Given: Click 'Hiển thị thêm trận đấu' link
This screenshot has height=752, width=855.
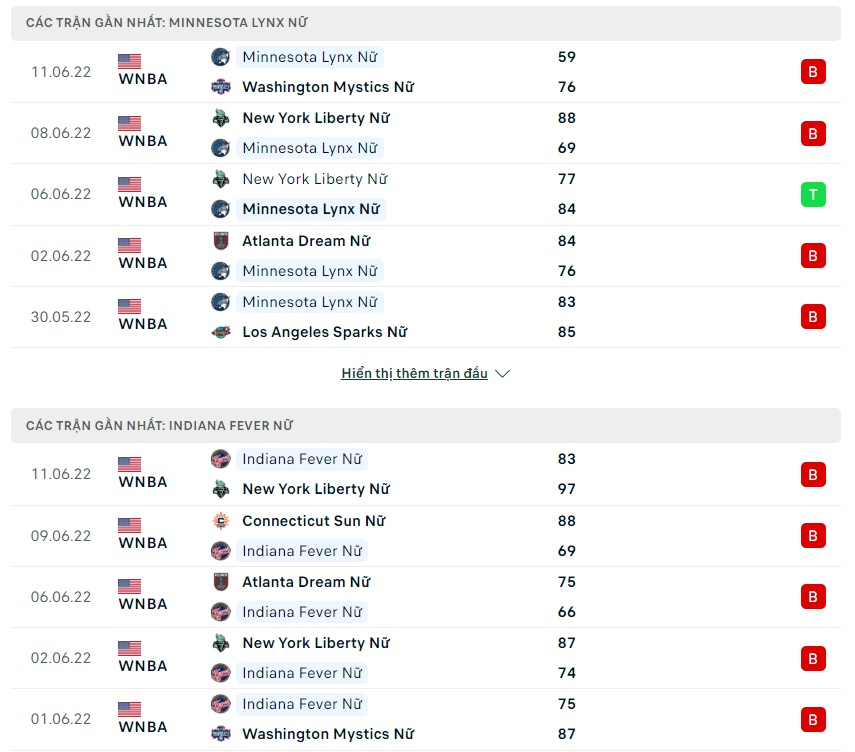Looking at the screenshot, I should pyautogui.click(x=414, y=374).
